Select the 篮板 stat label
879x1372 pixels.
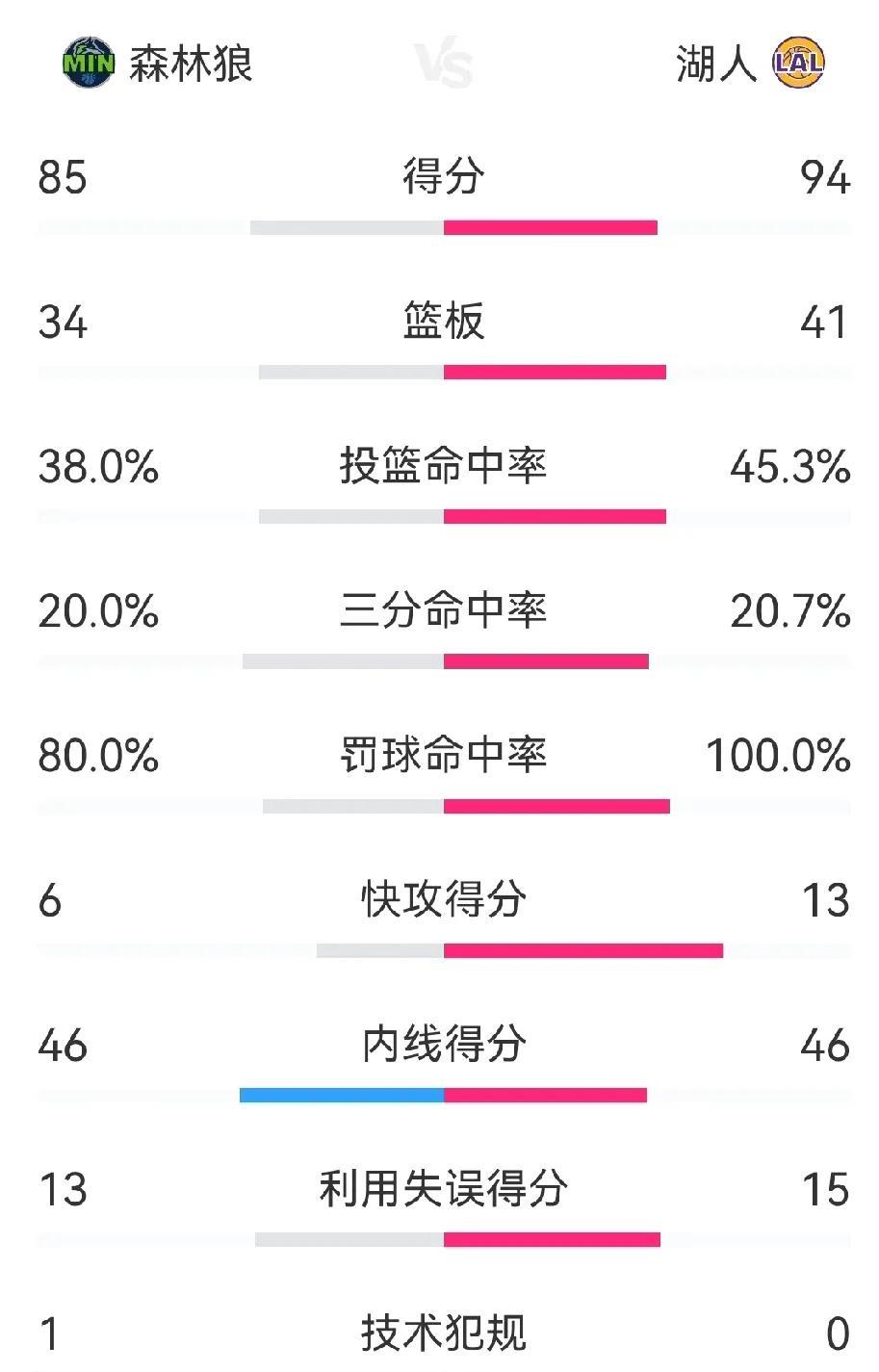tap(444, 322)
